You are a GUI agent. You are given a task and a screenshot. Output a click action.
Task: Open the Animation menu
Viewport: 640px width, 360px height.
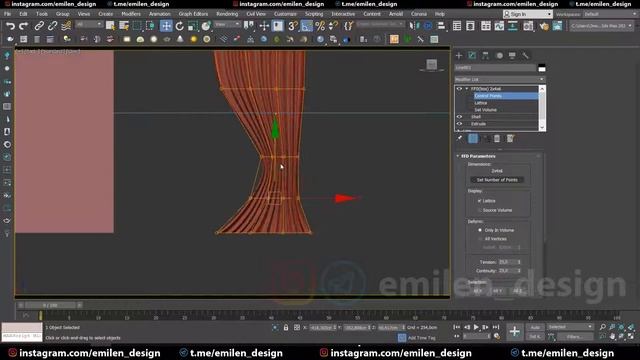[x=160, y=14]
